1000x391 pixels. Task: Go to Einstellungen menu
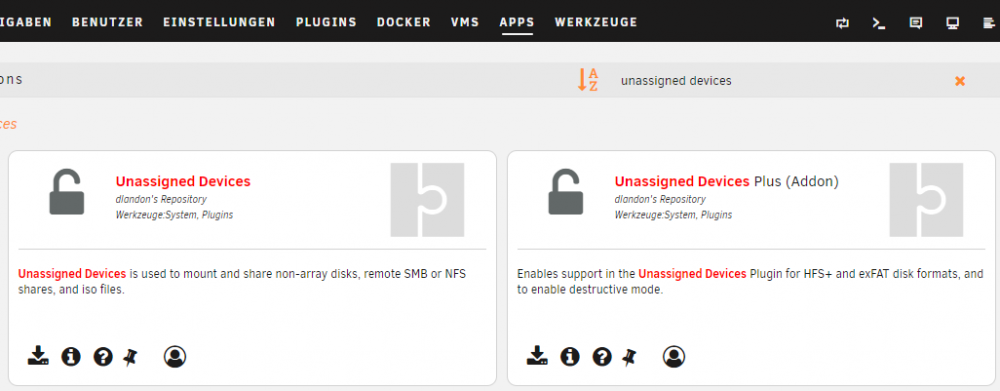click(219, 22)
